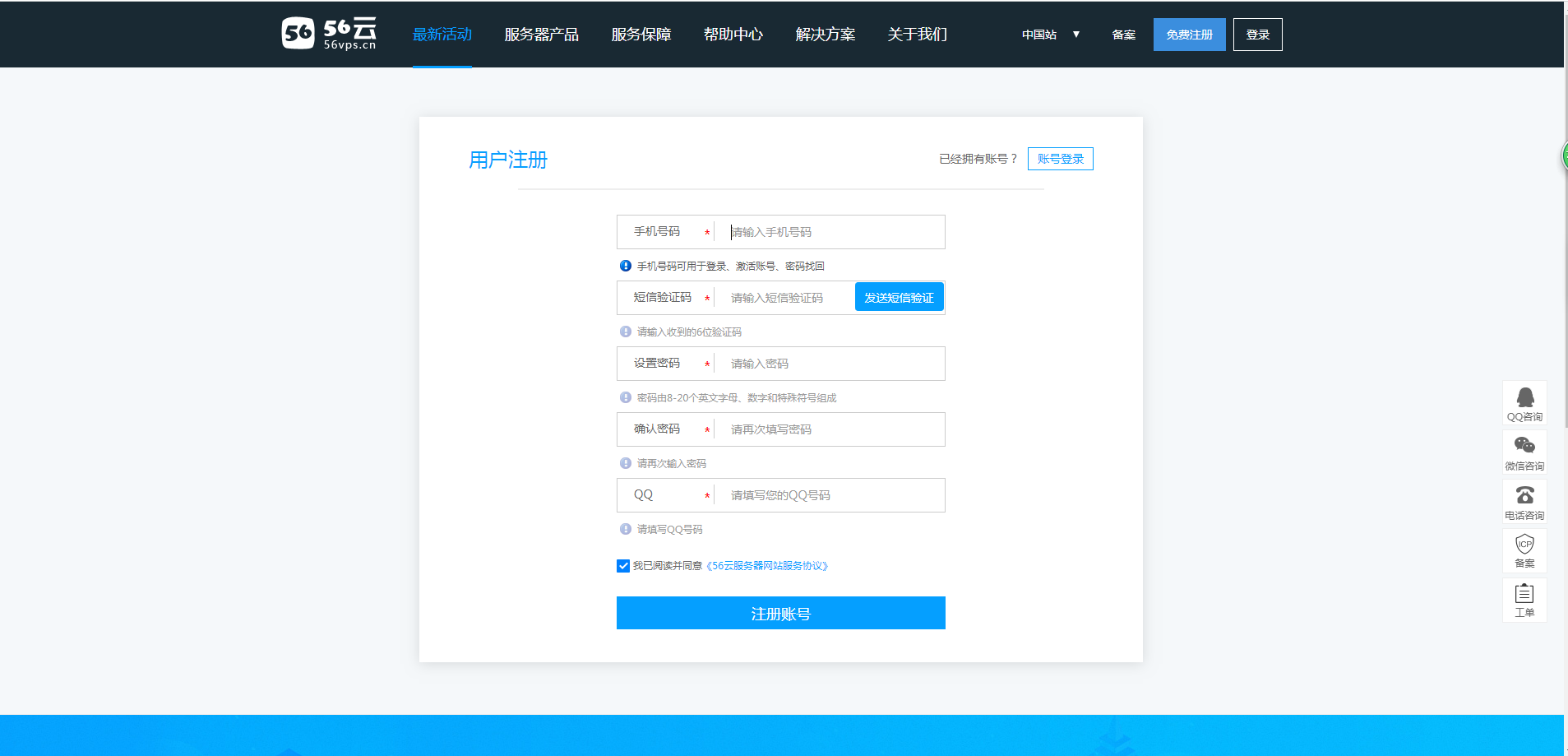Viewport: 1568px width, 756px height.
Task: Click info icon beside 手机号码可用于登录 hint
Action: click(x=626, y=266)
